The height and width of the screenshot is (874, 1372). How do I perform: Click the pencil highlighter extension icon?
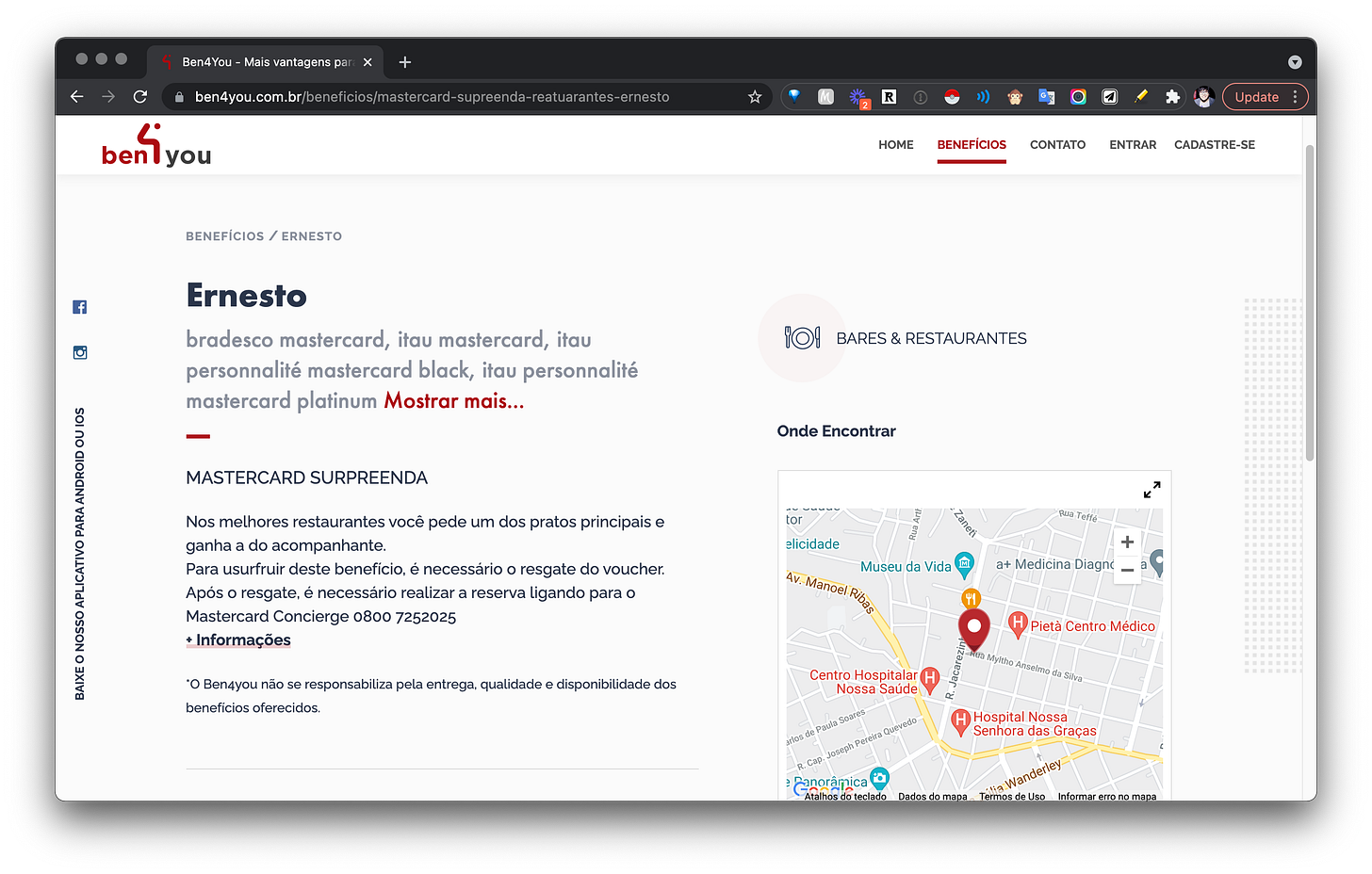coord(1141,96)
